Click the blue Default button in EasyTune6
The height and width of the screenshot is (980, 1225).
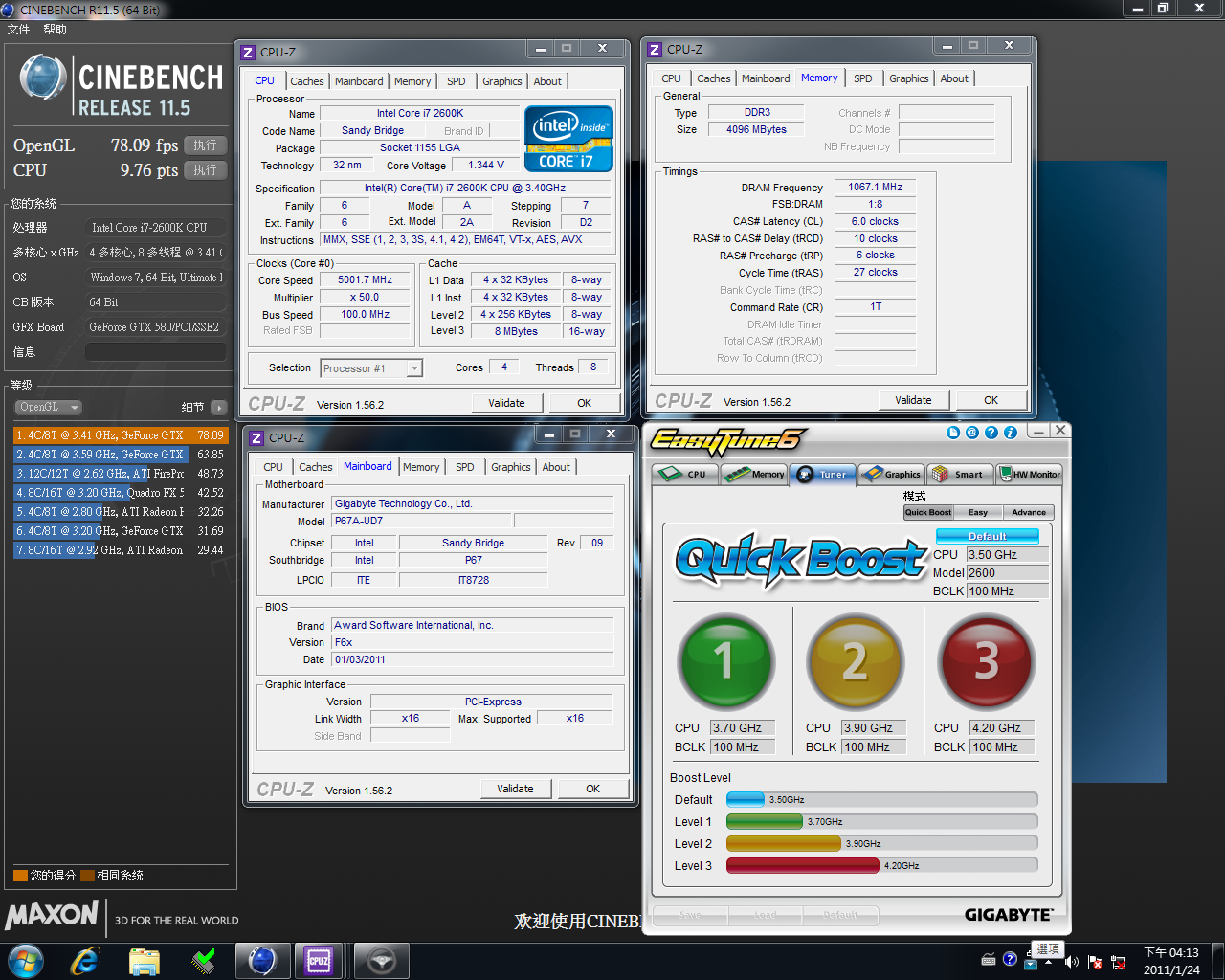[988, 536]
